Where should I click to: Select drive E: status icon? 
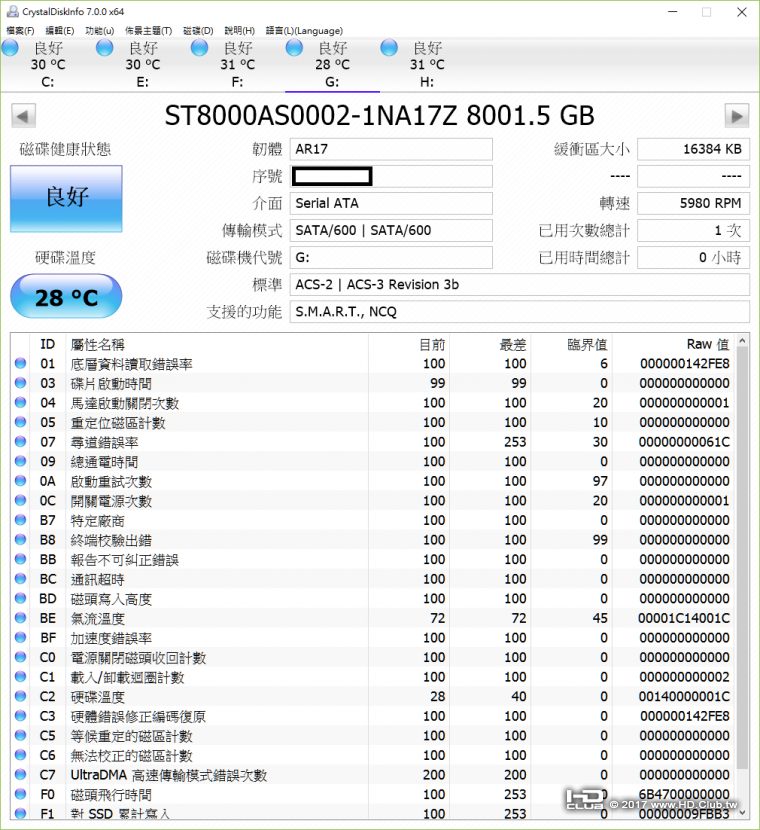point(105,48)
